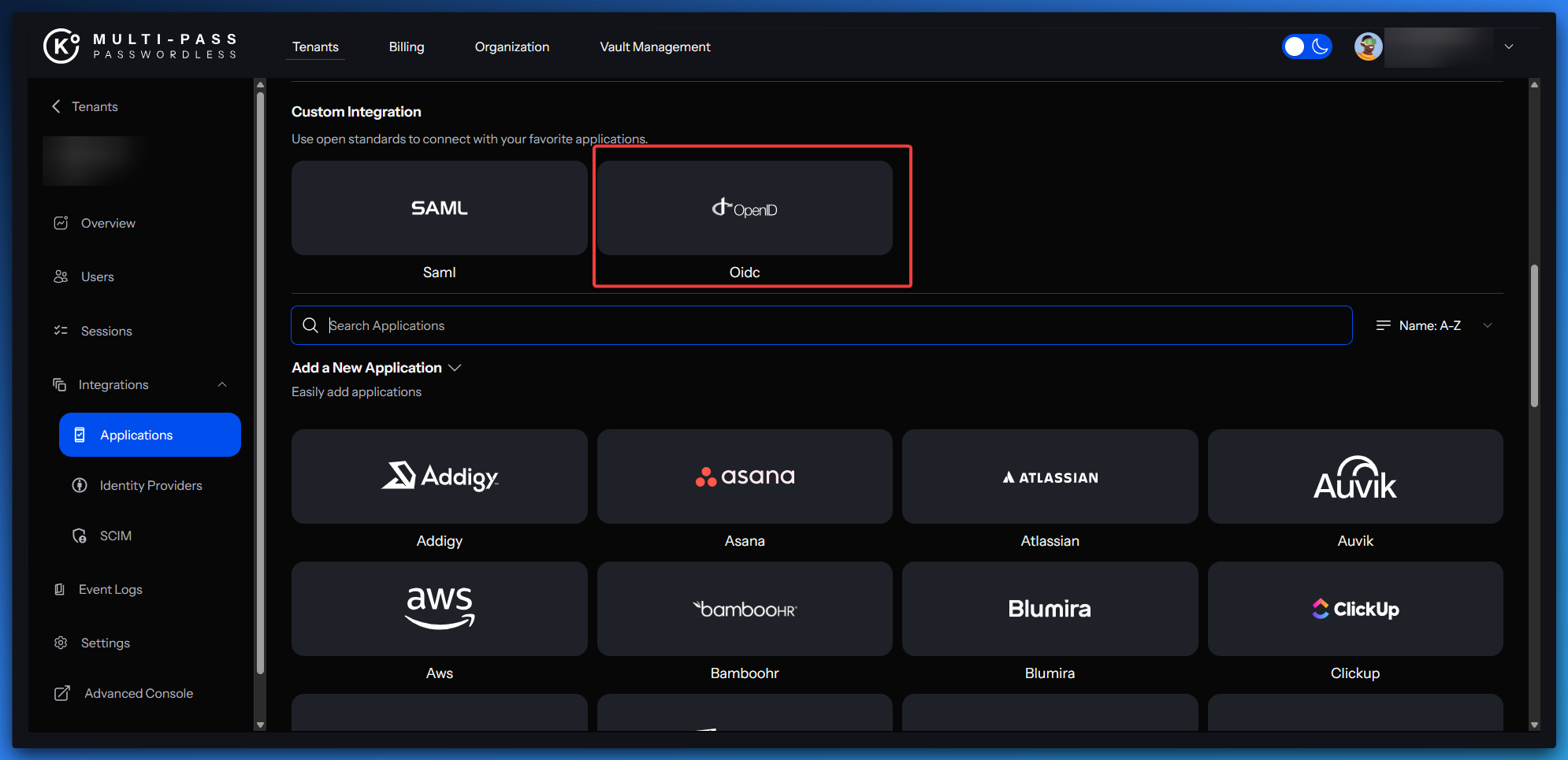Open Identity Providers in sidebar
Image resolution: width=1568 pixels, height=760 pixels.
(150, 485)
